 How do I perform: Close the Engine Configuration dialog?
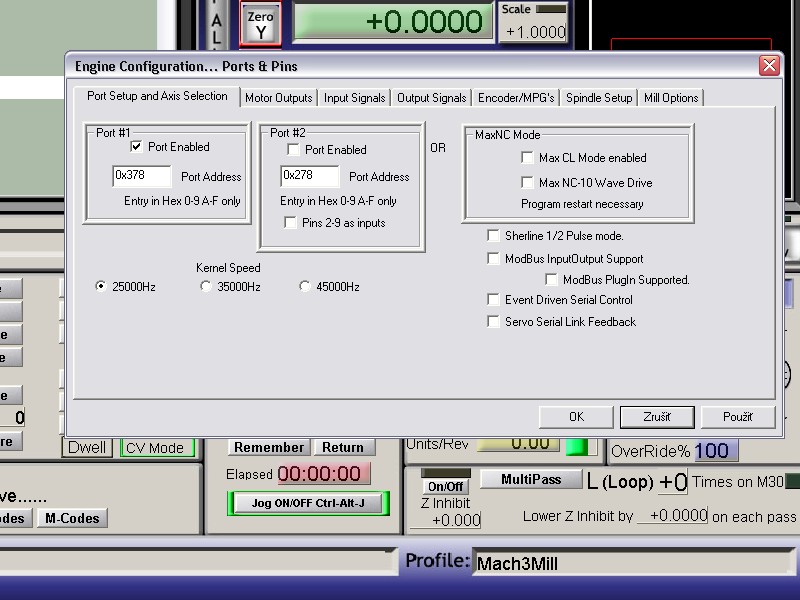click(x=768, y=66)
